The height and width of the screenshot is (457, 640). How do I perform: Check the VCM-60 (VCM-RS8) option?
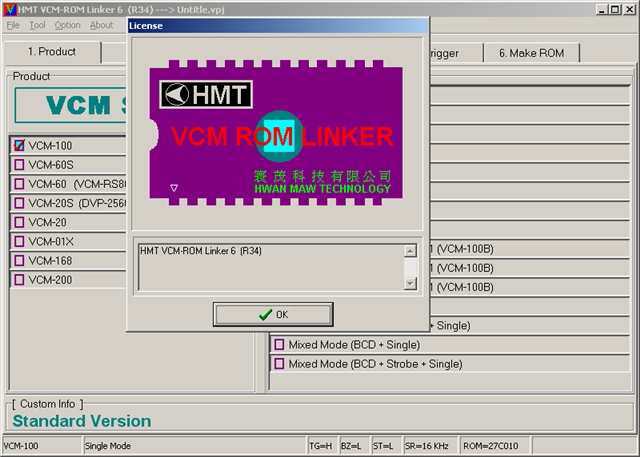[19, 184]
